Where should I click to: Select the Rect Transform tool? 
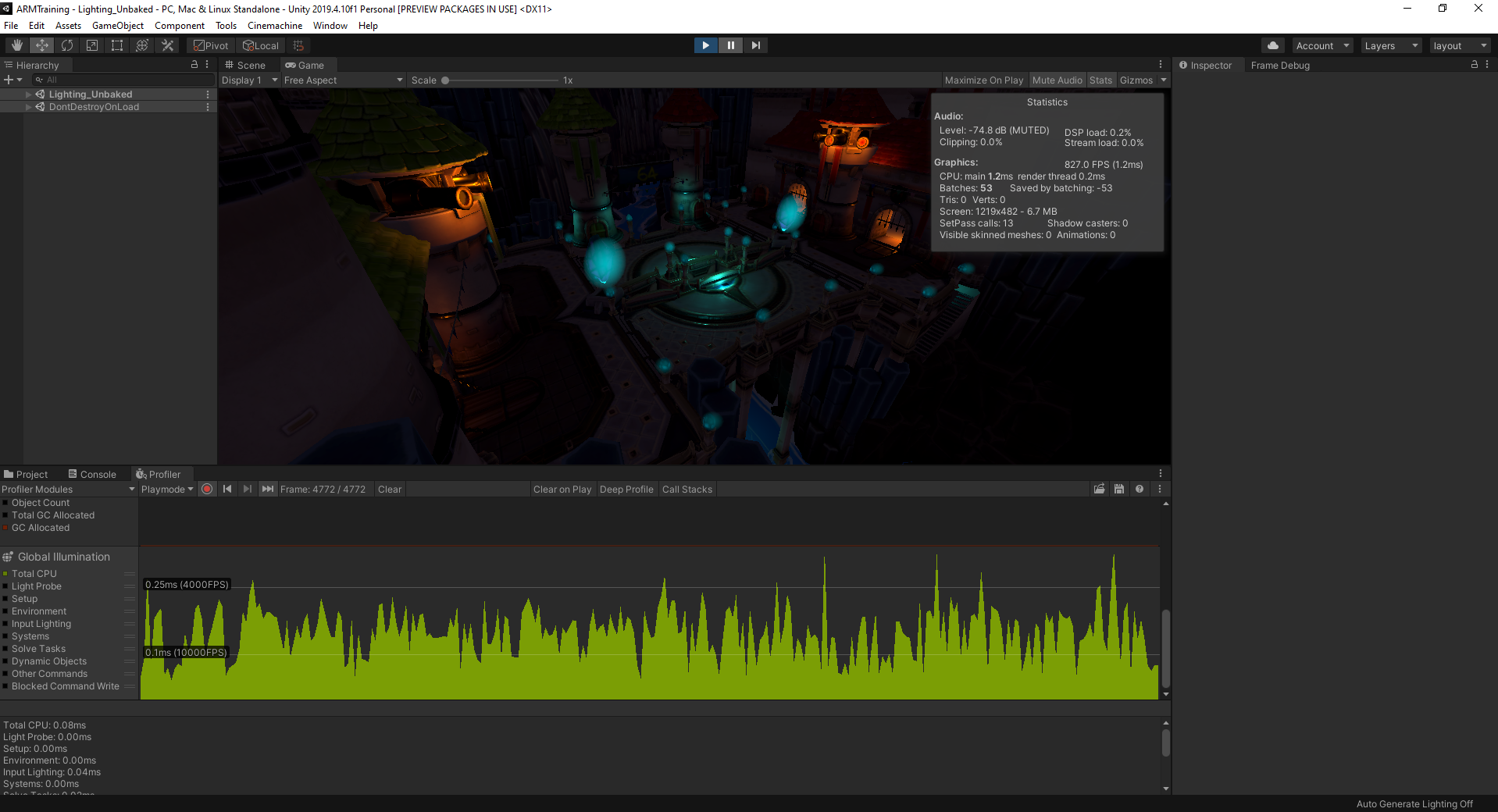[x=117, y=45]
